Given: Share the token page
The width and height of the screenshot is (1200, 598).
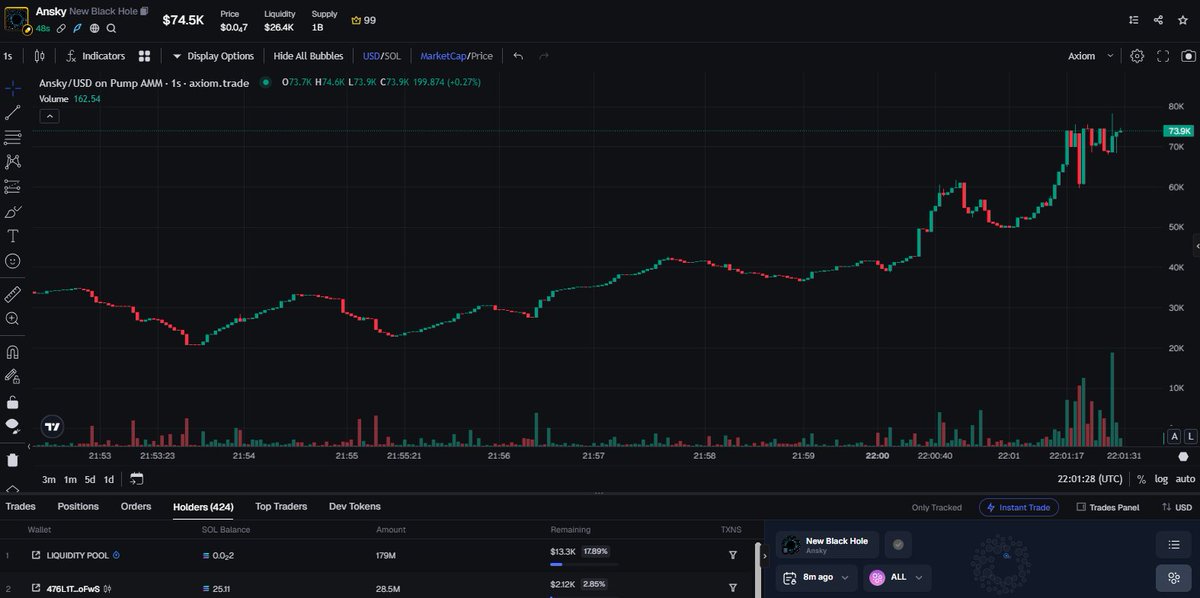Looking at the screenshot, I should coord(1158,19).
